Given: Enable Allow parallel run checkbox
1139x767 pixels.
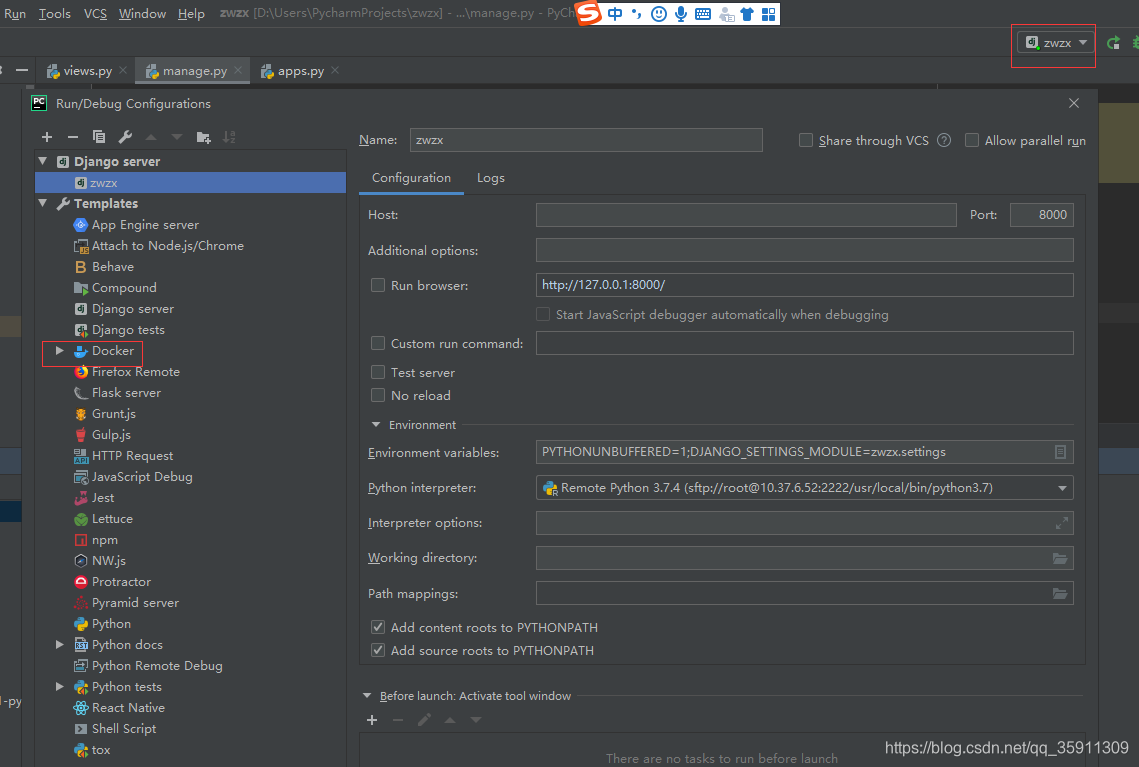Looking at the screenshot, I should tap(971, 140).
